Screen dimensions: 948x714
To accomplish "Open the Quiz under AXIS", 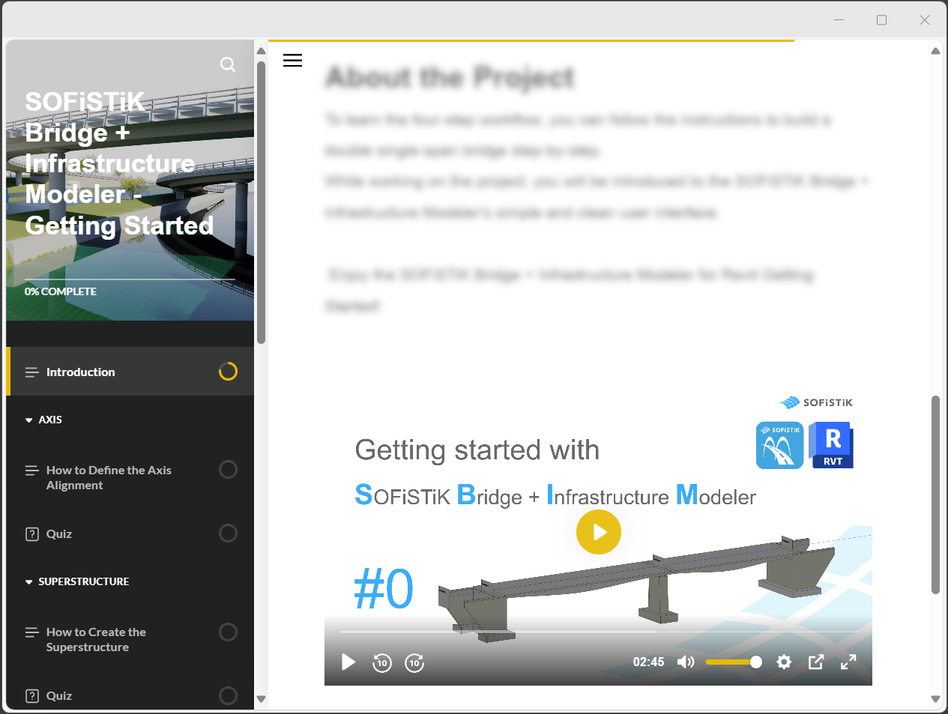I will (x=130, y=534).
